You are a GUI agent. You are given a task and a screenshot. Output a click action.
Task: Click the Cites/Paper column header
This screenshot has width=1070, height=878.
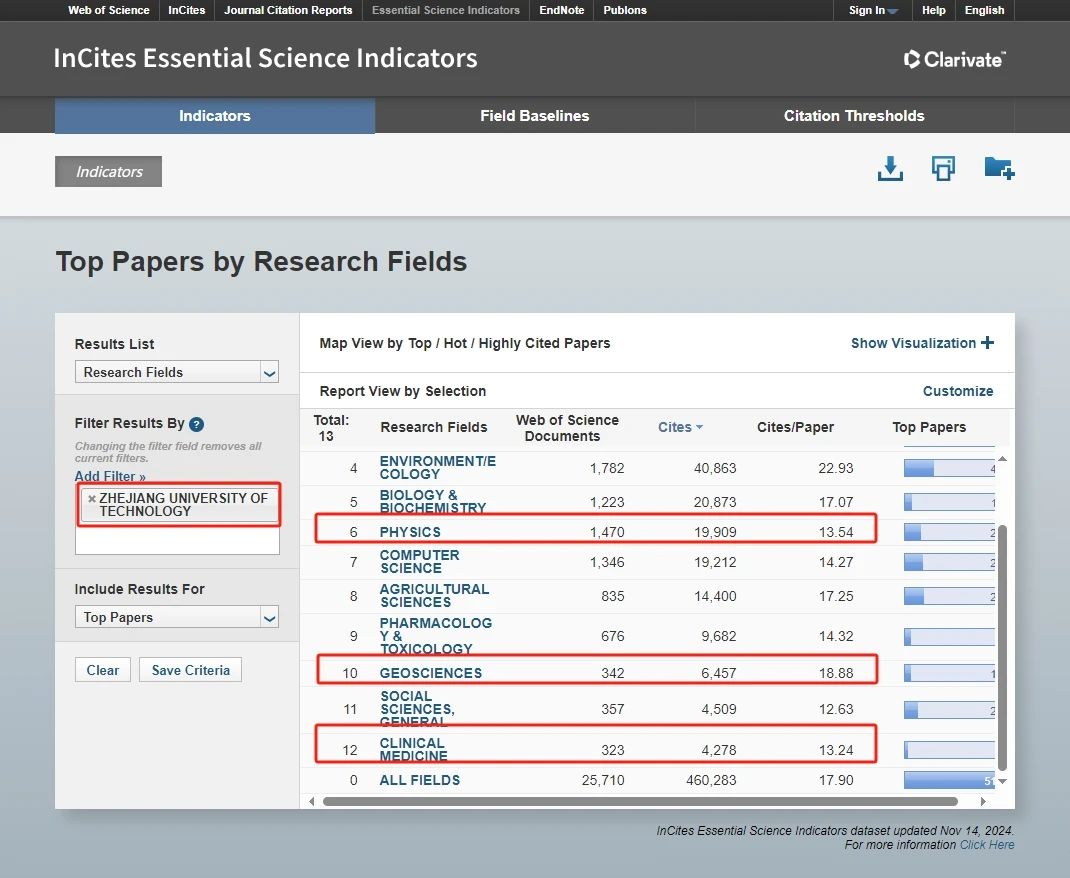(795, 427)
